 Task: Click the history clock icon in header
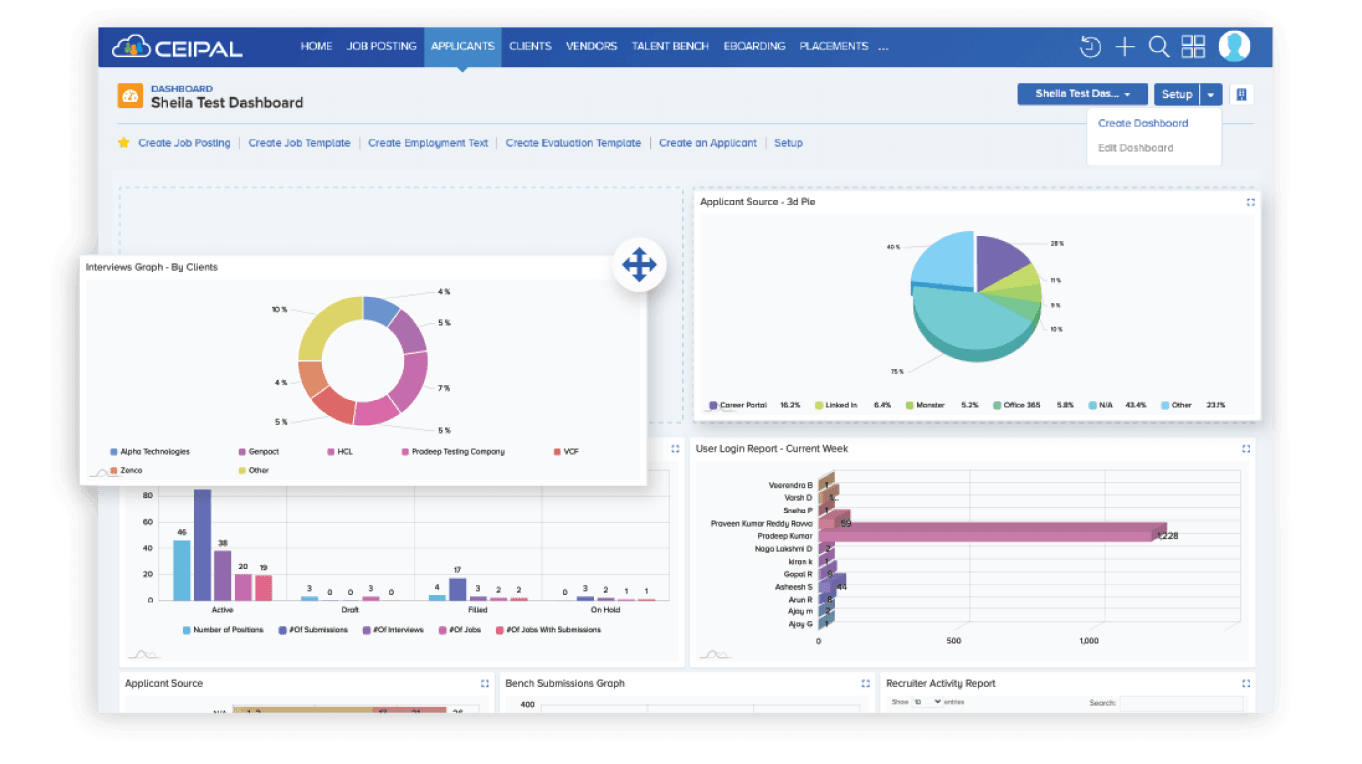point(1090,47)
